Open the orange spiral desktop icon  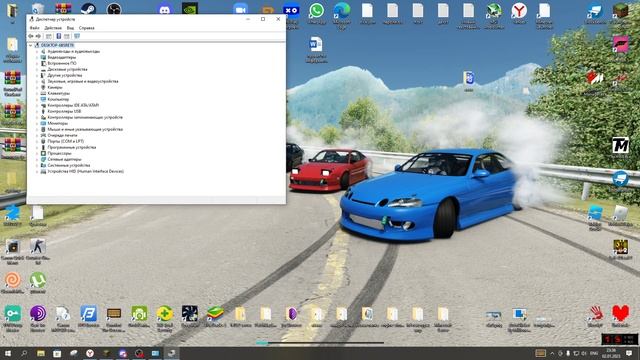click(x=12, y=280)
